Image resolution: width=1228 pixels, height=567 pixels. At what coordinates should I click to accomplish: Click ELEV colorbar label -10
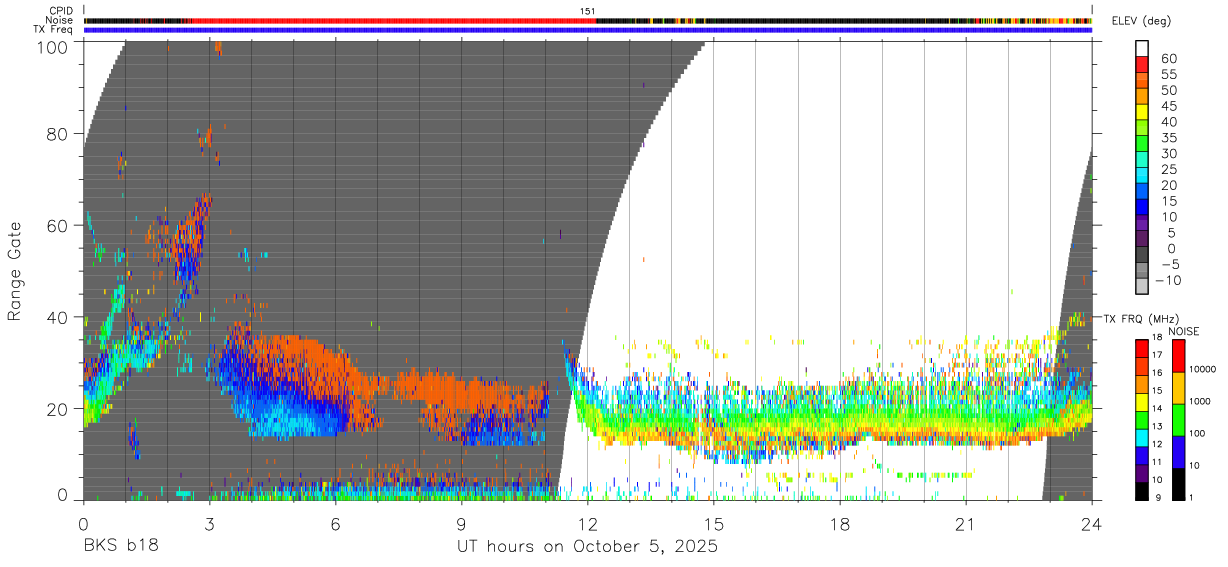pos(1168,280)
